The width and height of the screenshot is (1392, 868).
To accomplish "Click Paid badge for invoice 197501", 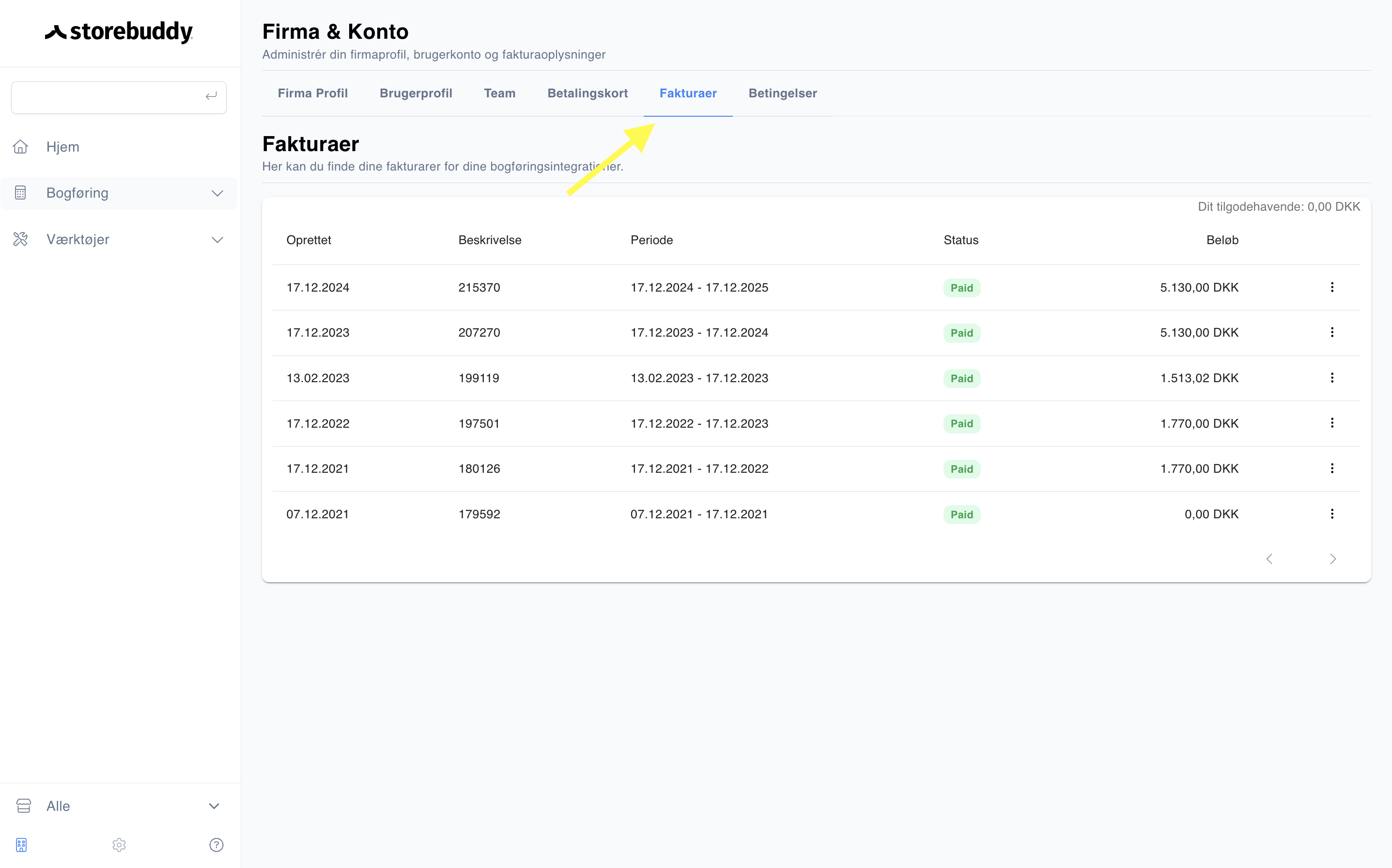I will pyautogui.click(x=961, y=424).
